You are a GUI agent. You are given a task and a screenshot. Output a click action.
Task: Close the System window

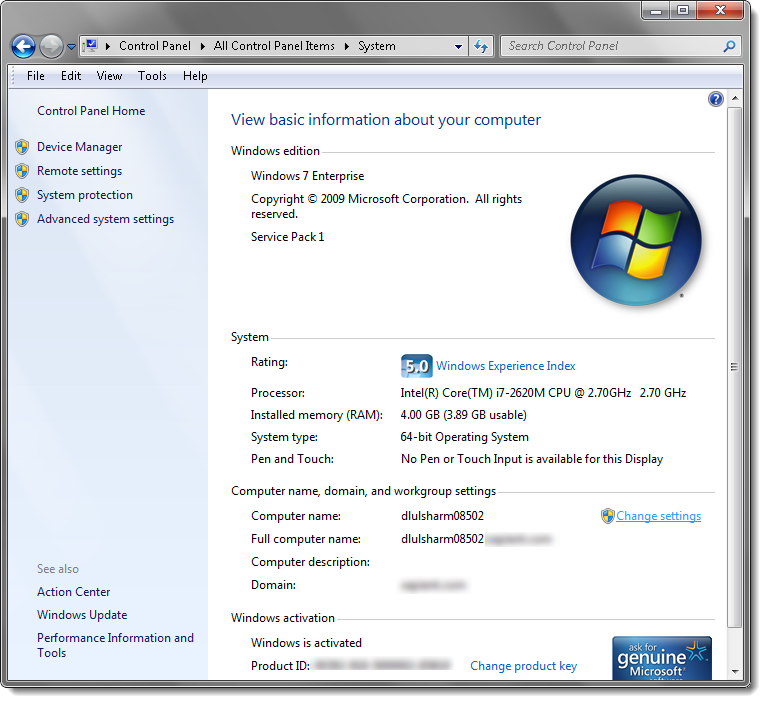pos(720,11)
